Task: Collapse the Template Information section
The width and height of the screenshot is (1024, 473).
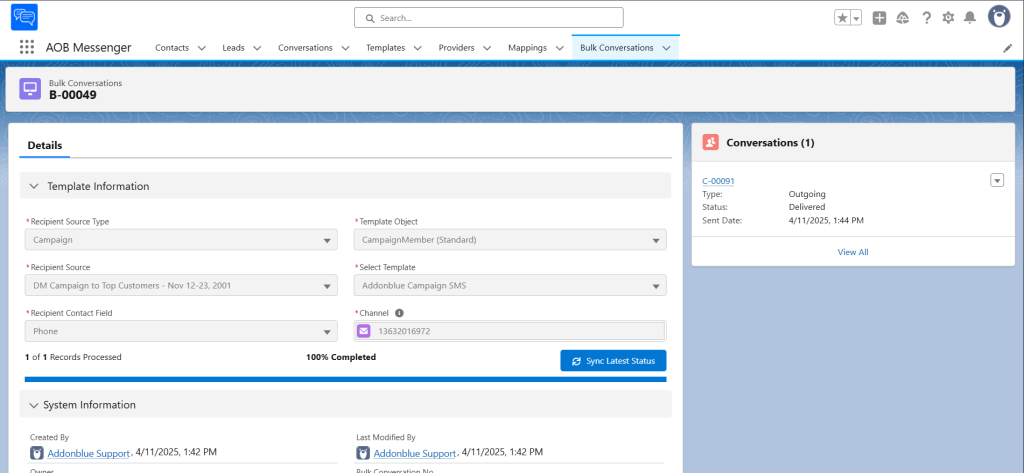Action: [x=35, y=186]
